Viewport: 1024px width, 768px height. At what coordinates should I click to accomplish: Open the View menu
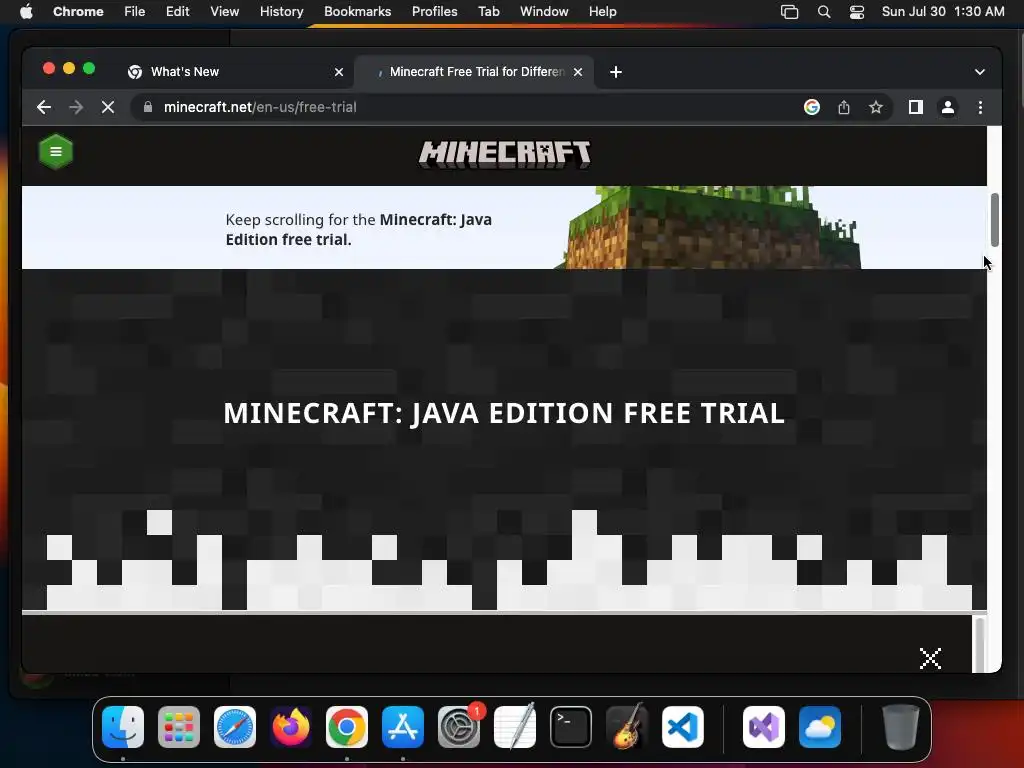224,12
